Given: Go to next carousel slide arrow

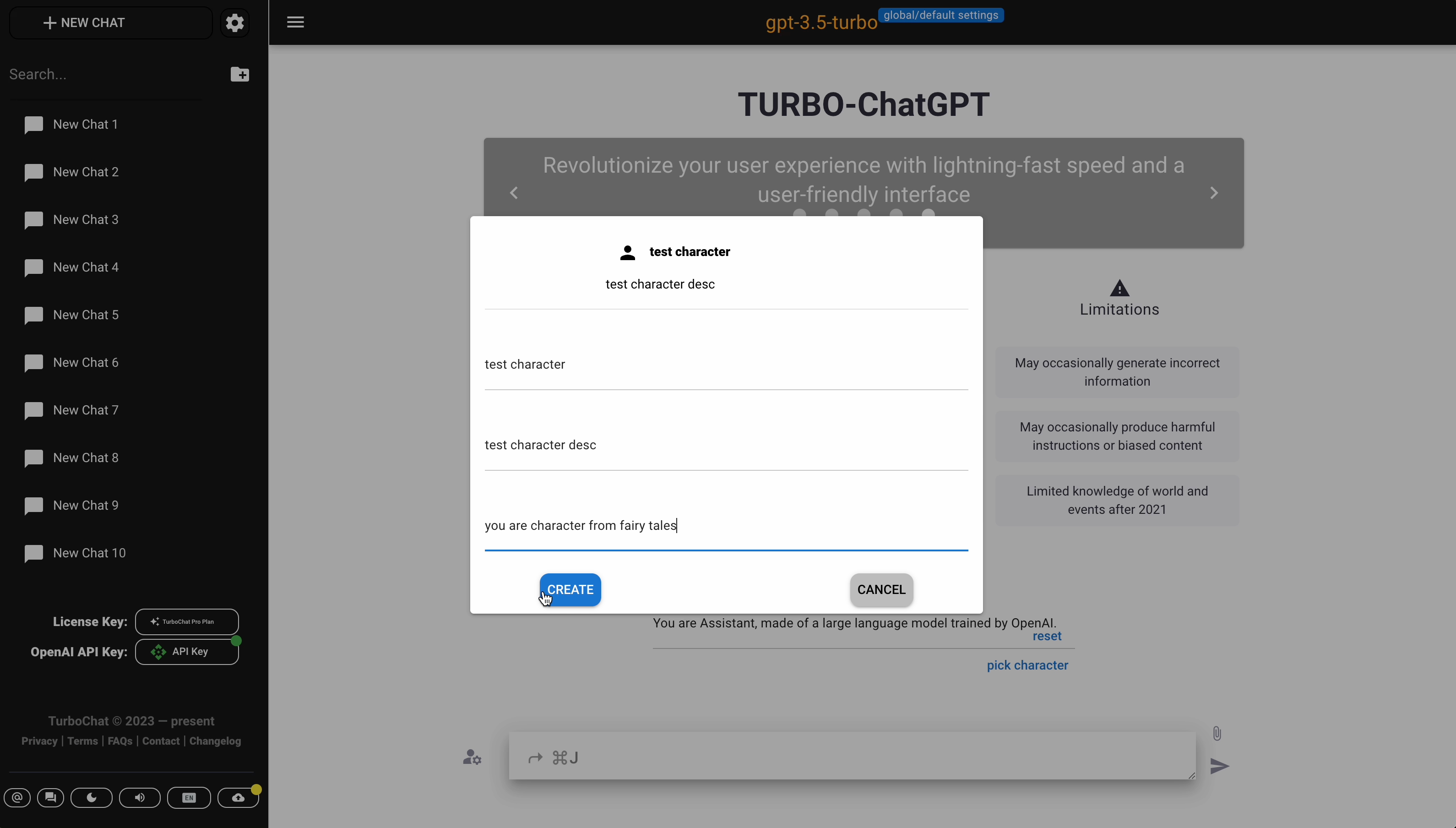Looking at the screenshot, I should [x=1214, y=193].
